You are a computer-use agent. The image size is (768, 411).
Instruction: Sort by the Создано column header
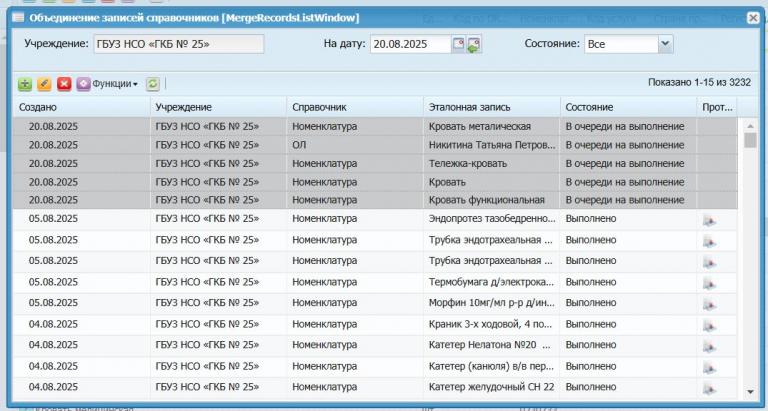pos(81,107)
